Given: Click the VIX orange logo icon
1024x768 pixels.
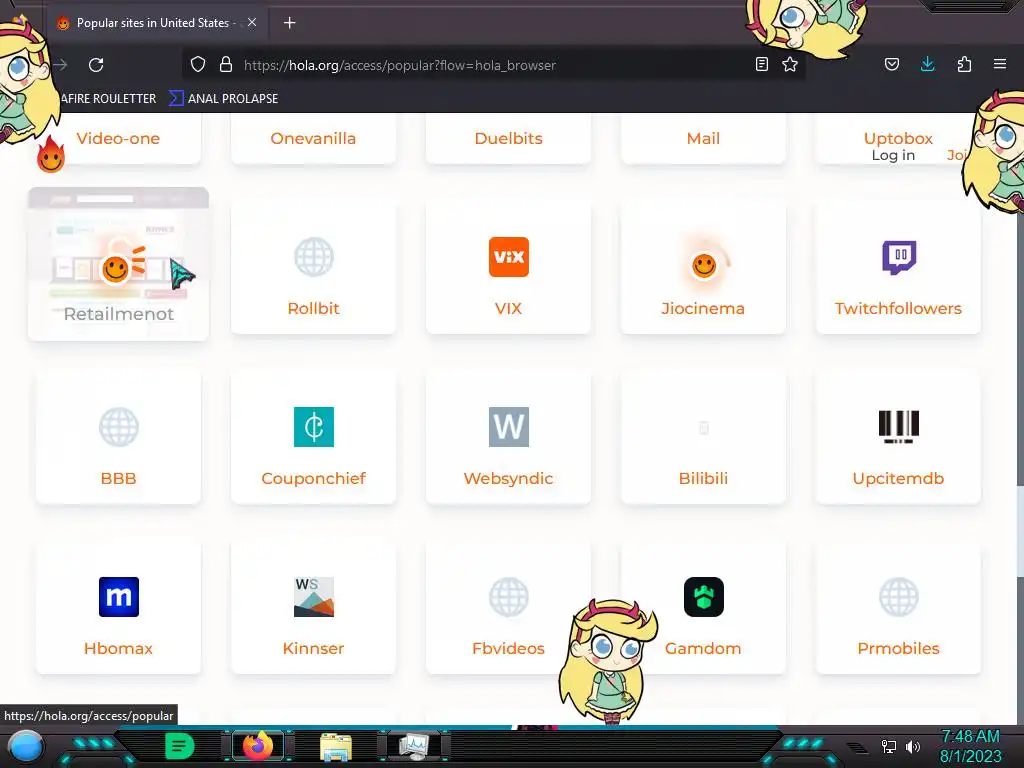Looking at the screenshot, I should (x=509, y=257).
